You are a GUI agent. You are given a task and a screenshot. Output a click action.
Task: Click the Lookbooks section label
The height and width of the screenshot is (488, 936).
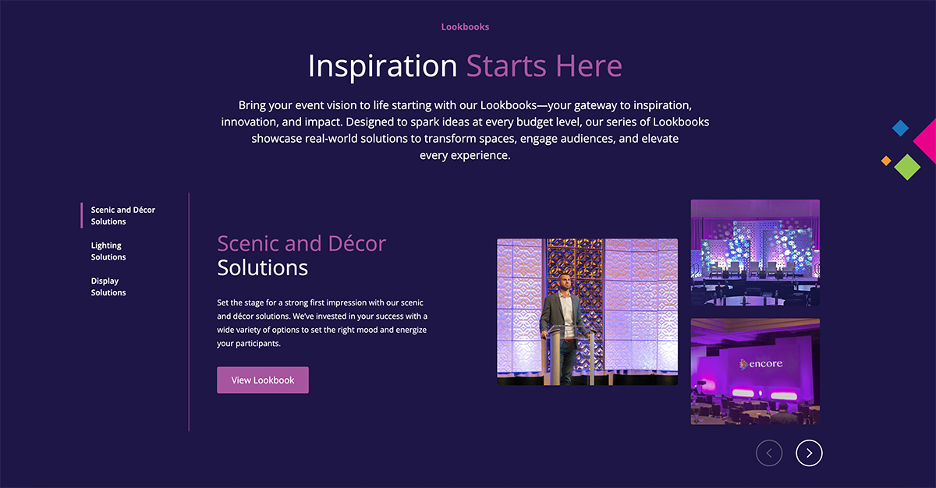click(465, 27)
